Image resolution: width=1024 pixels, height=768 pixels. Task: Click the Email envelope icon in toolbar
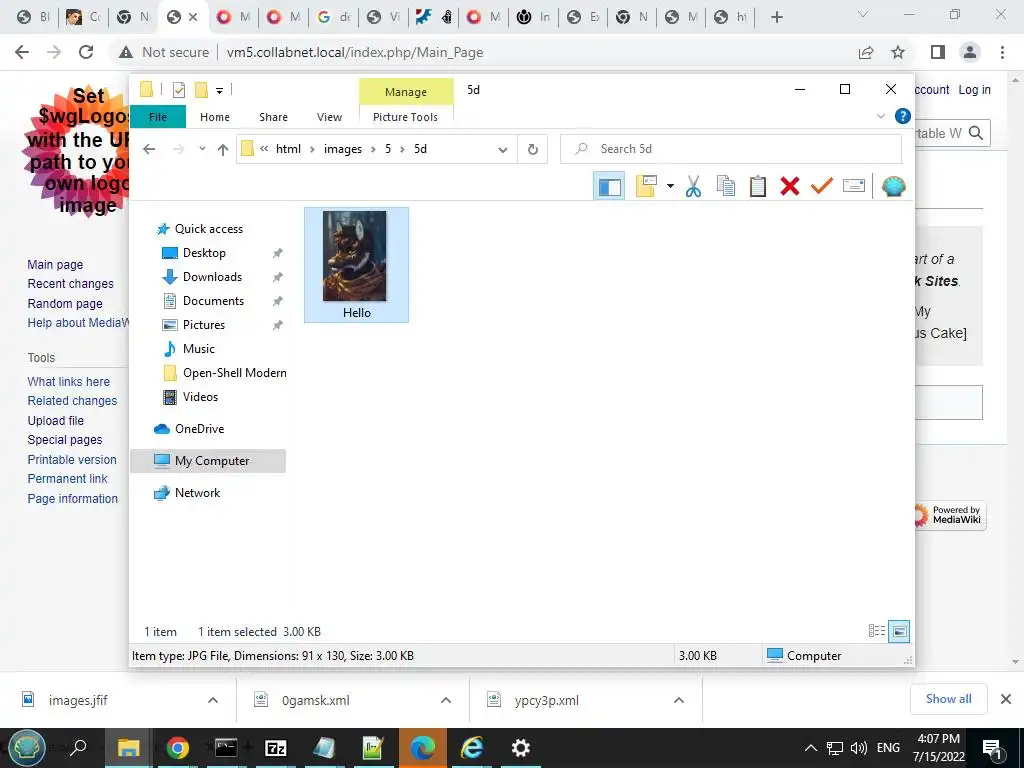coord(854,186)
